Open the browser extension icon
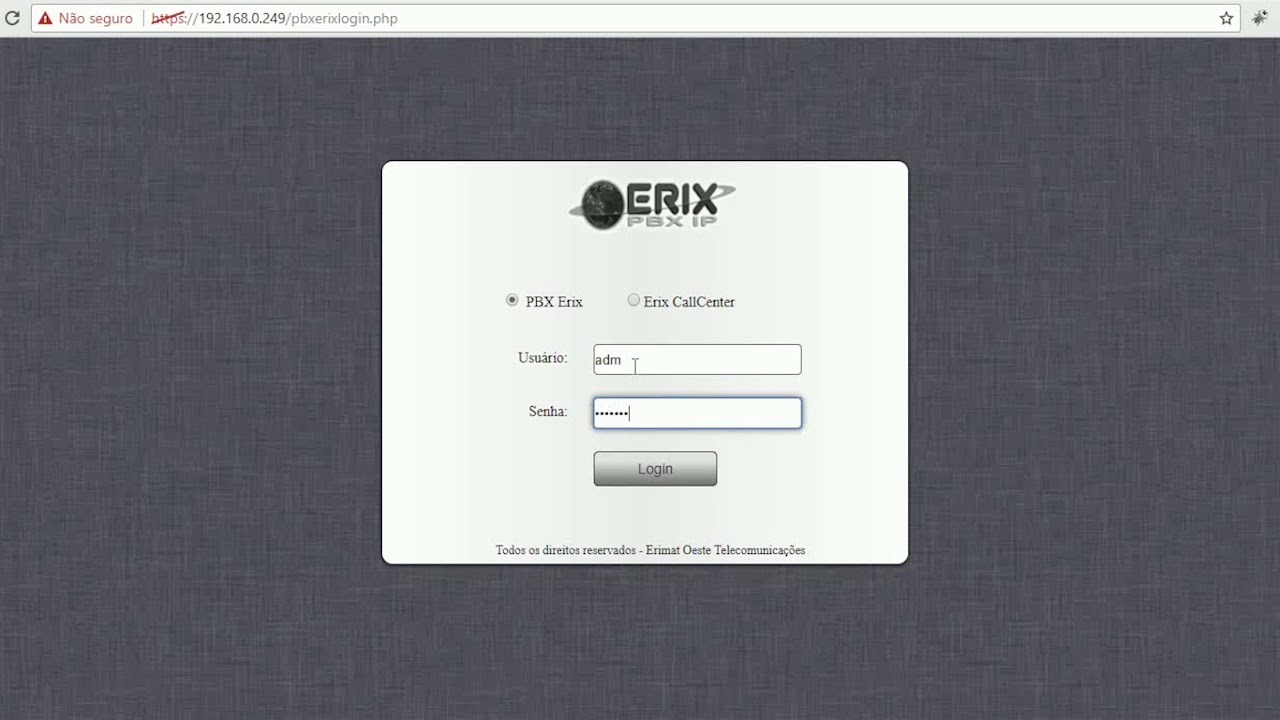1280x720 pixels. click(1260, 18)
